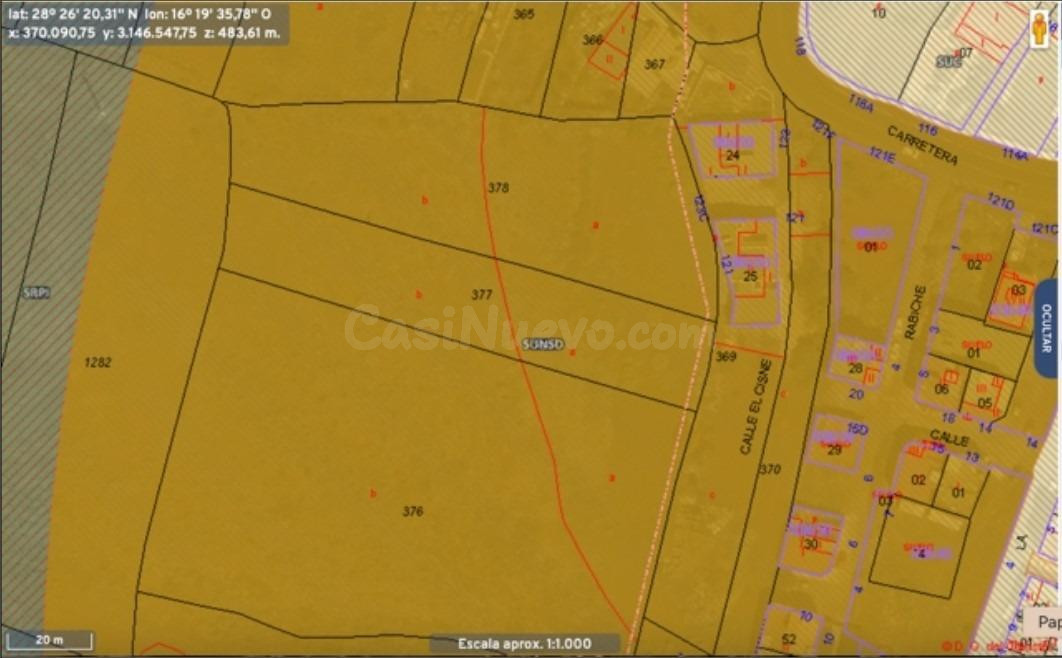Select building plot 28
This screenshot has width=1062, height=658.
855,368
